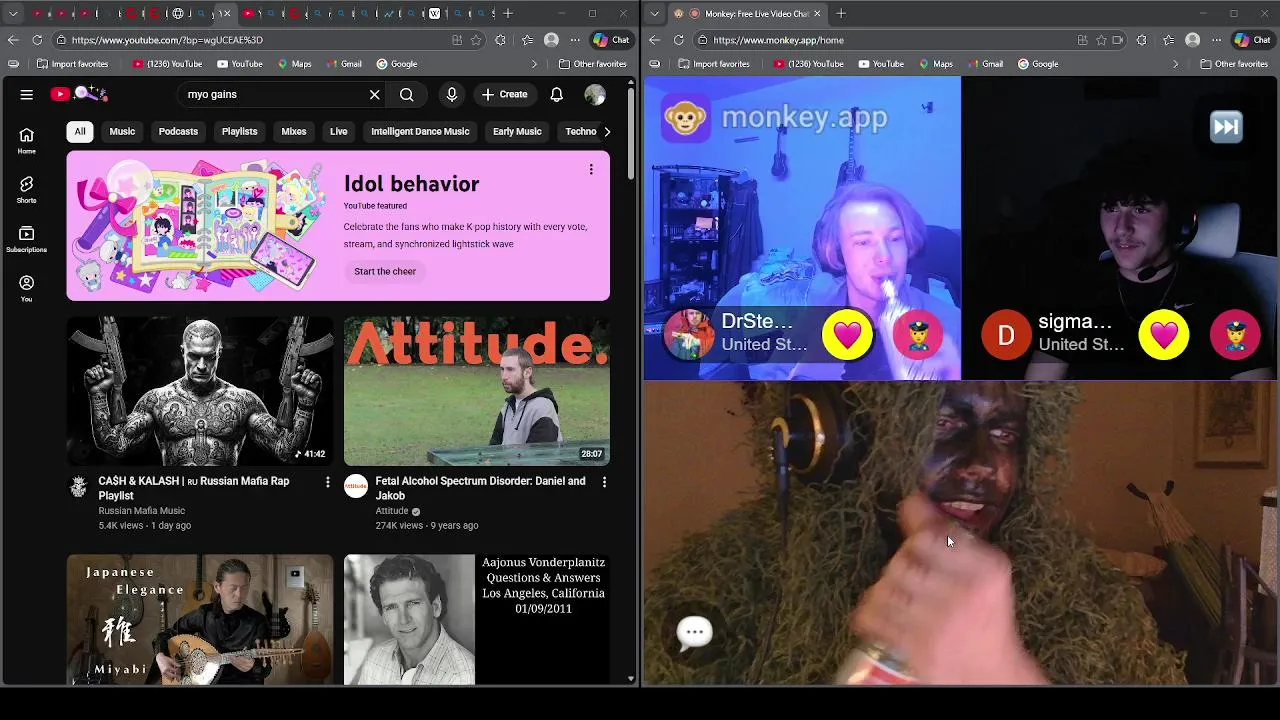
Task: Open the Settings and more menu in the Monkey window
Action: (x=1216, y=40)
